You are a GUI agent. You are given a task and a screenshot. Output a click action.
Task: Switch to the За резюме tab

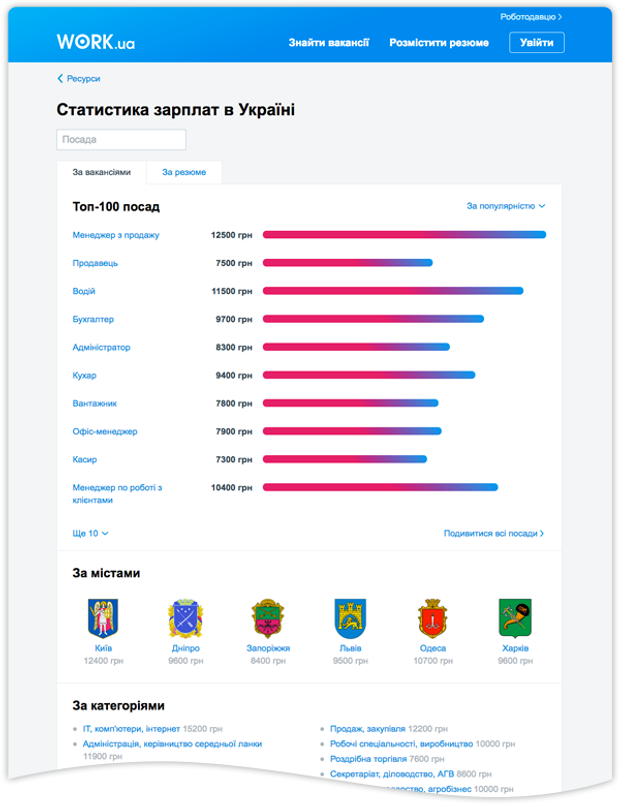point(184,172)
